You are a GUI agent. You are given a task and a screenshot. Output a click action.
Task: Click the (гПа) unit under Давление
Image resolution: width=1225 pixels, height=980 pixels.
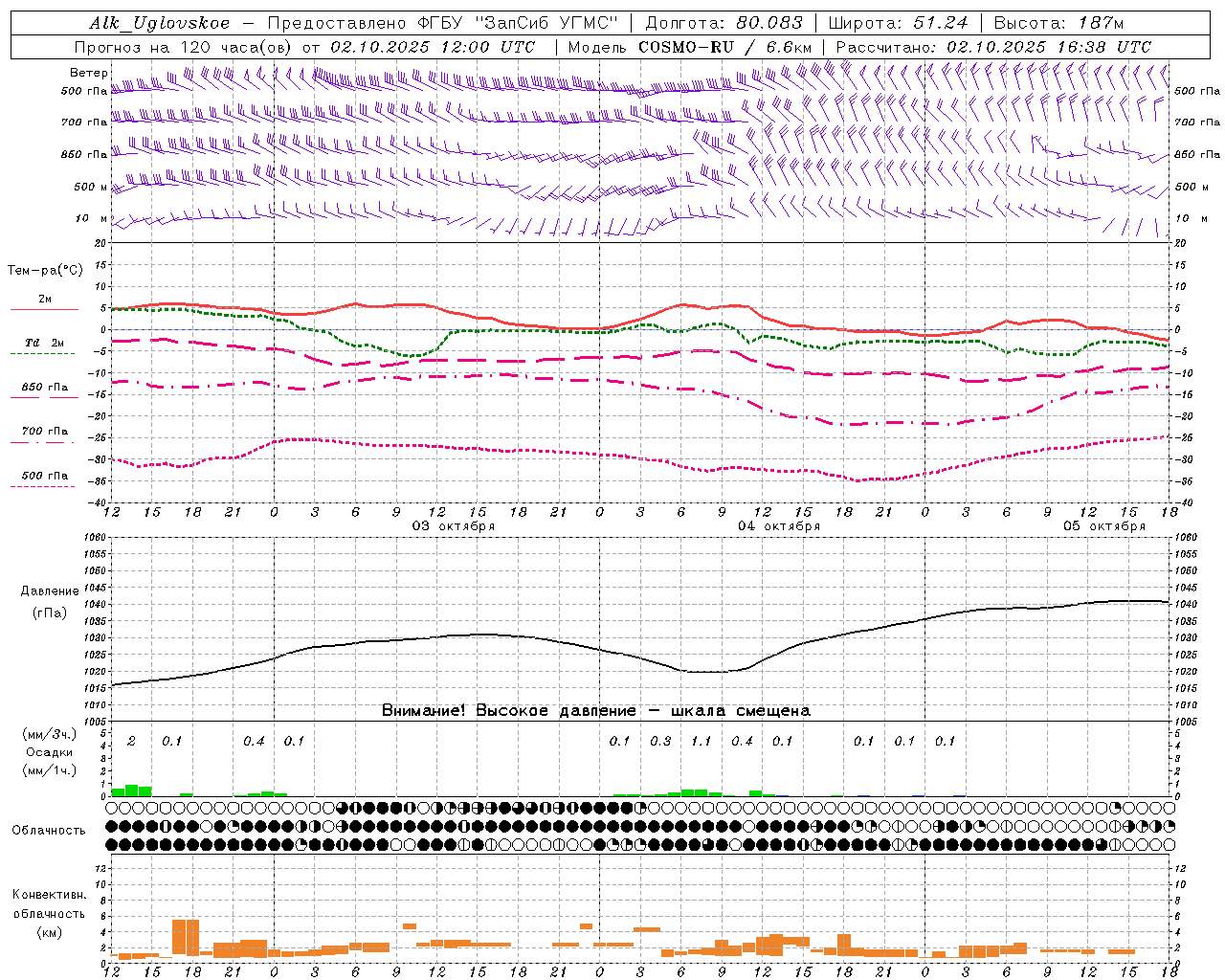50,613
